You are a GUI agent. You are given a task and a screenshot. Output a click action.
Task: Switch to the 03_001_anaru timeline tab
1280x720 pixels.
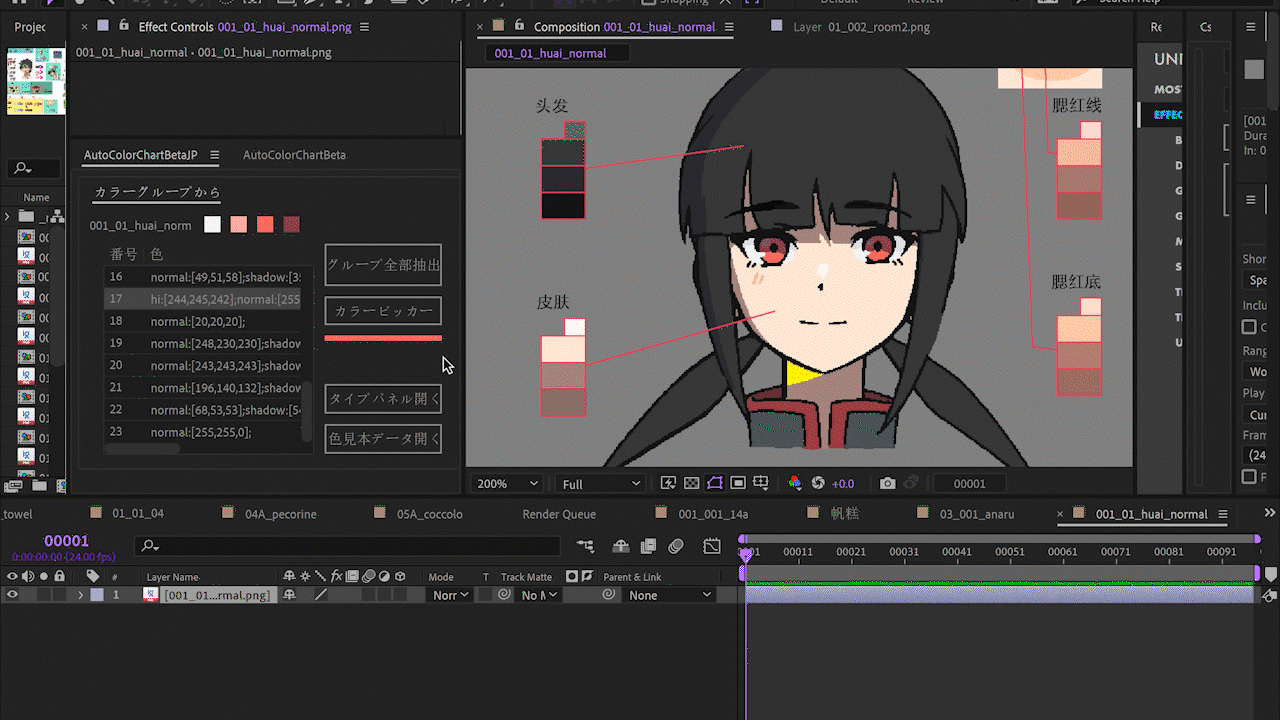[x=976, y=514]
